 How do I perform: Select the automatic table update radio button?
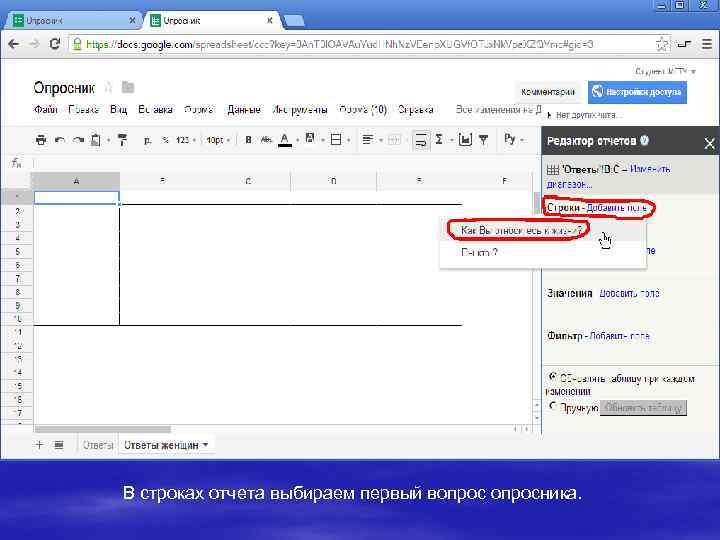coord(552,377)
